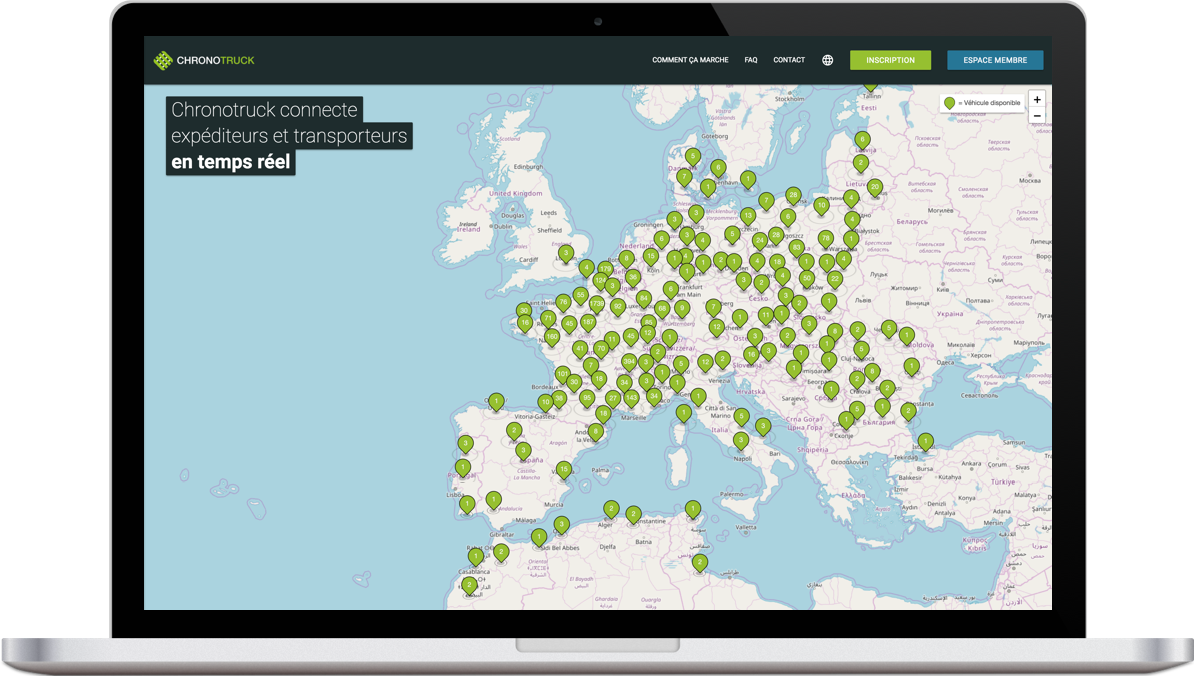Zoom out of the map
1194x676 pixels.
pos(1037,116)
